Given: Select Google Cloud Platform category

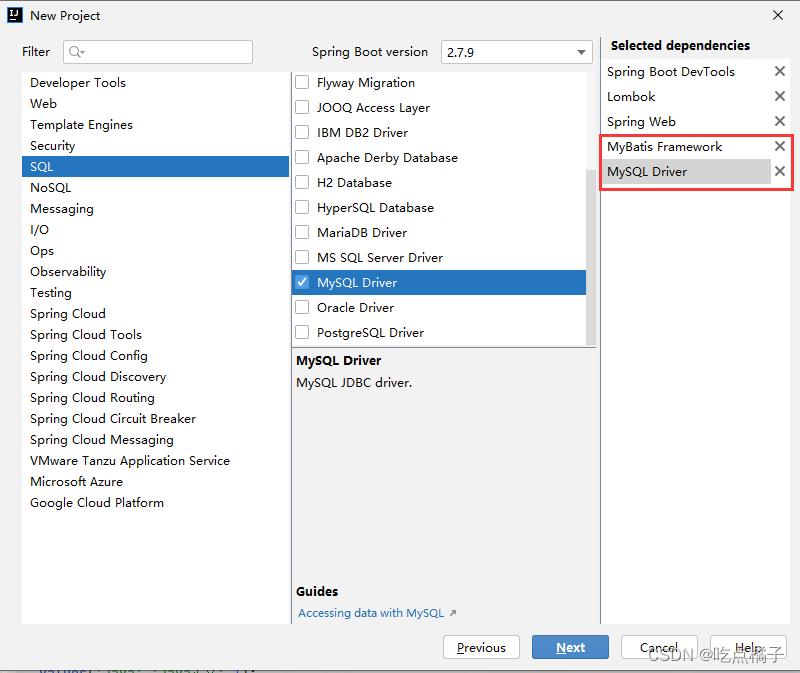Looking at the screenshot, I should pos(155,503).
